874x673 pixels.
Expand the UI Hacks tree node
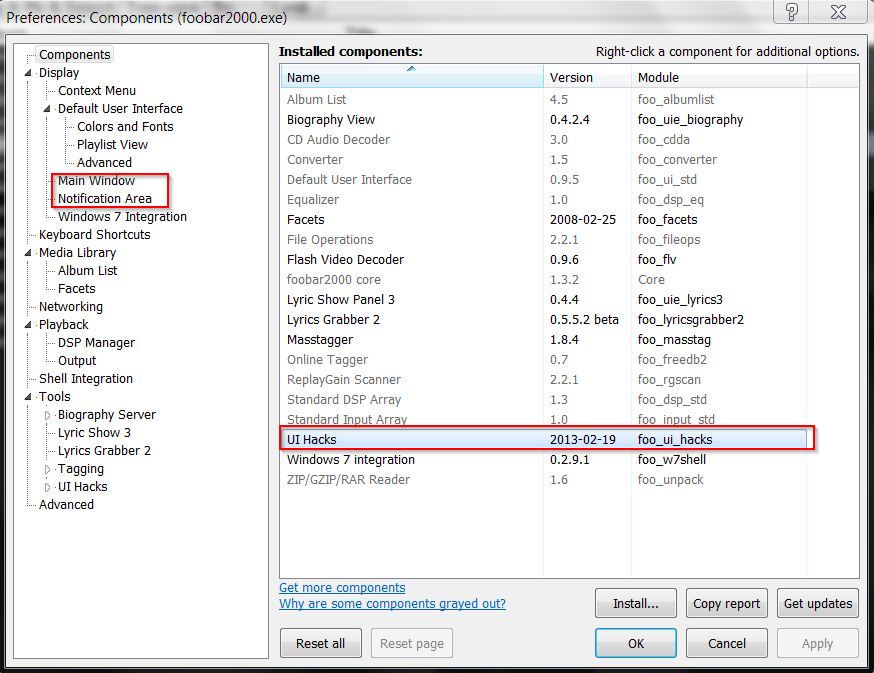point(47,487)
